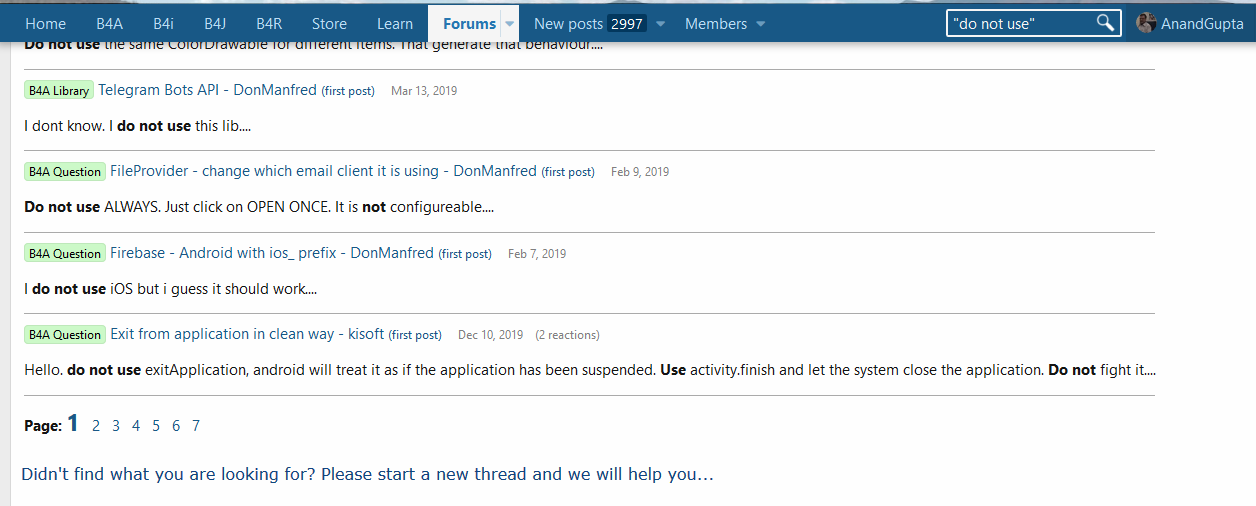1256x506 pixels.
Task: Open the FileProvider email client thread
Action: click(274, 171)
